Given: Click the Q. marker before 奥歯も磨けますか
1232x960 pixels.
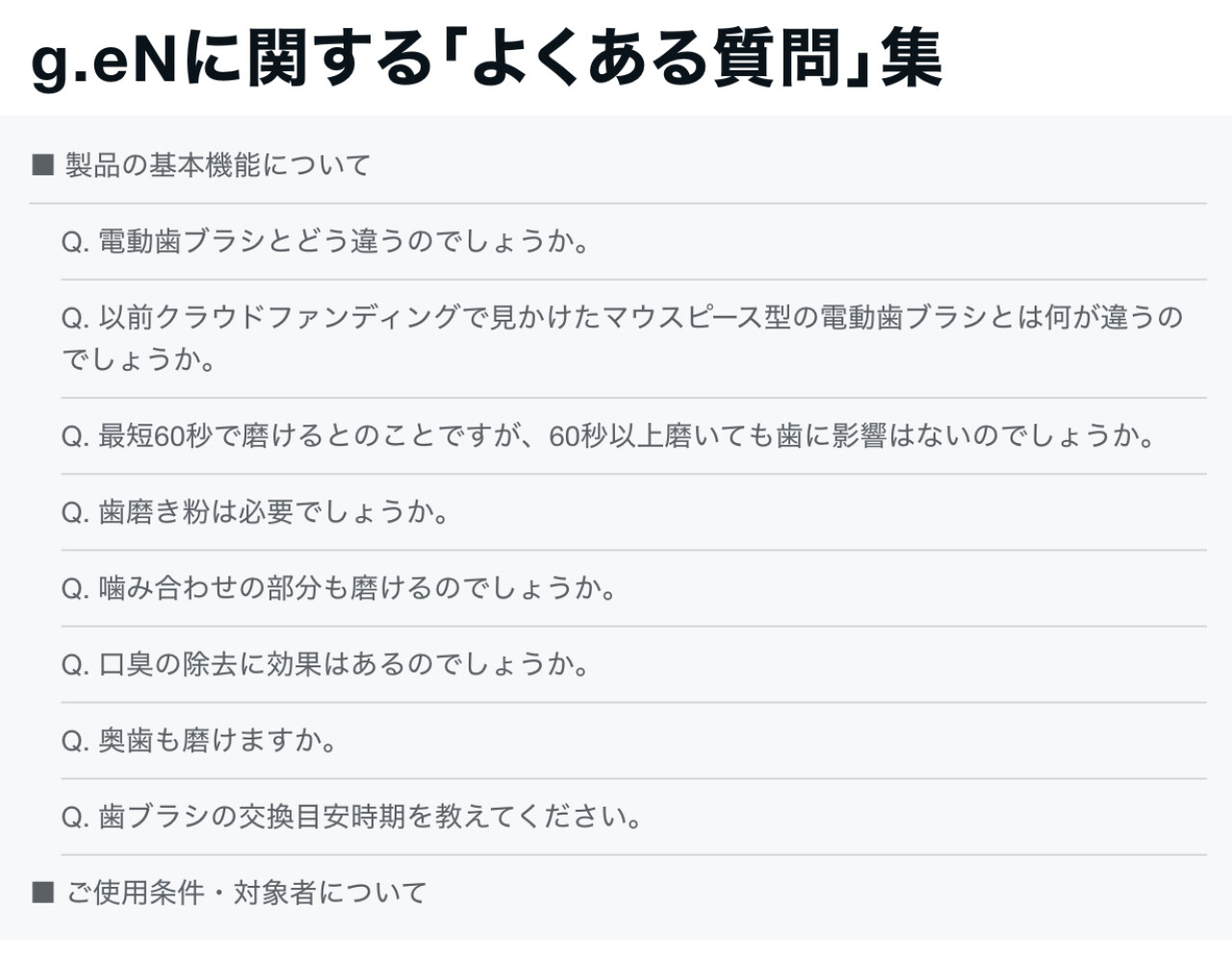Looking at the screenshot, I should pos(75,741).
